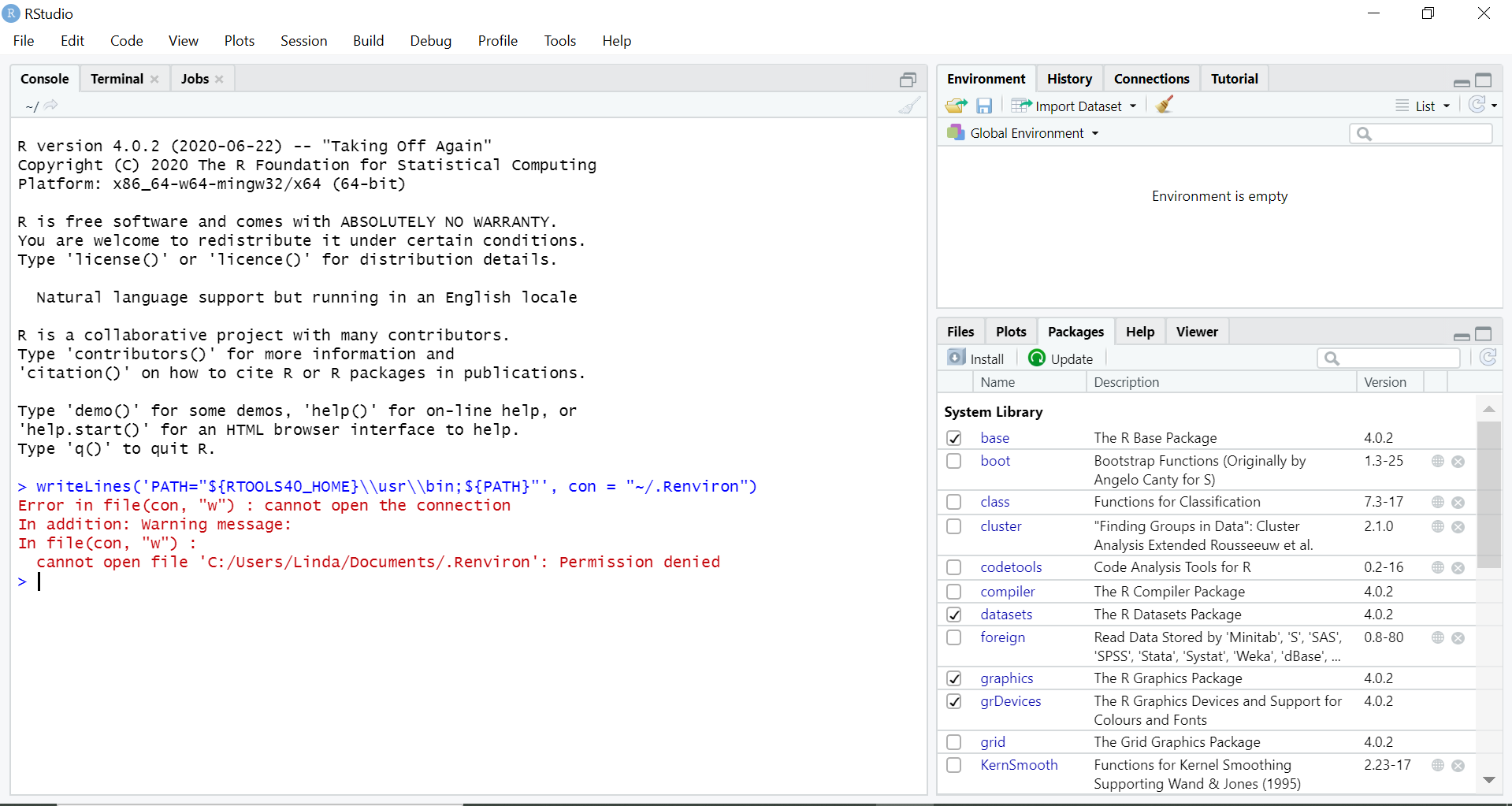Open the grid package help link
The height and width of the screenshot is (806, 1512).
(993, 742)
